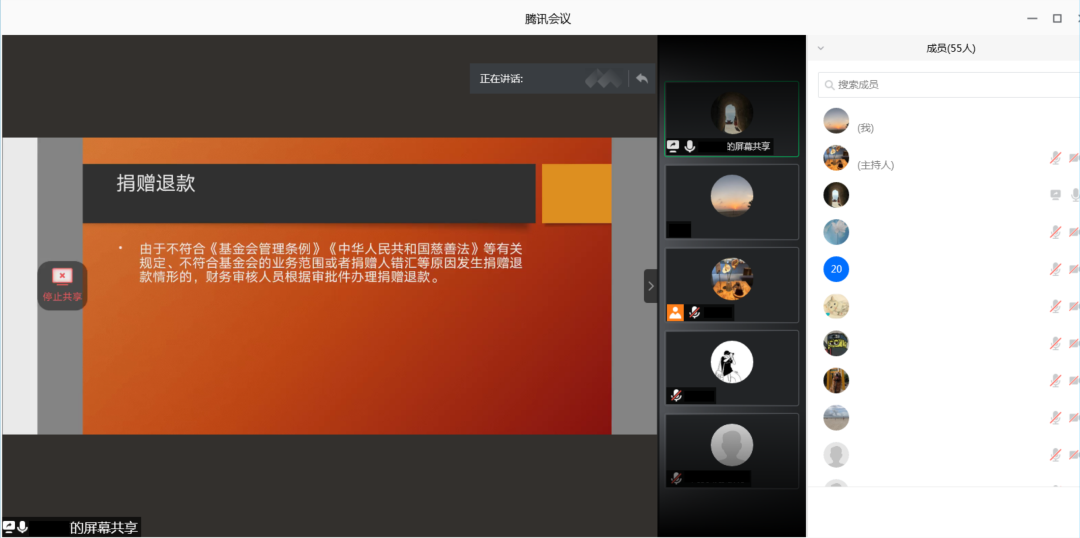Select the blue 20 avatar in the member list
The width and height of the screenshot is (1080, 538).
(836, 269)
